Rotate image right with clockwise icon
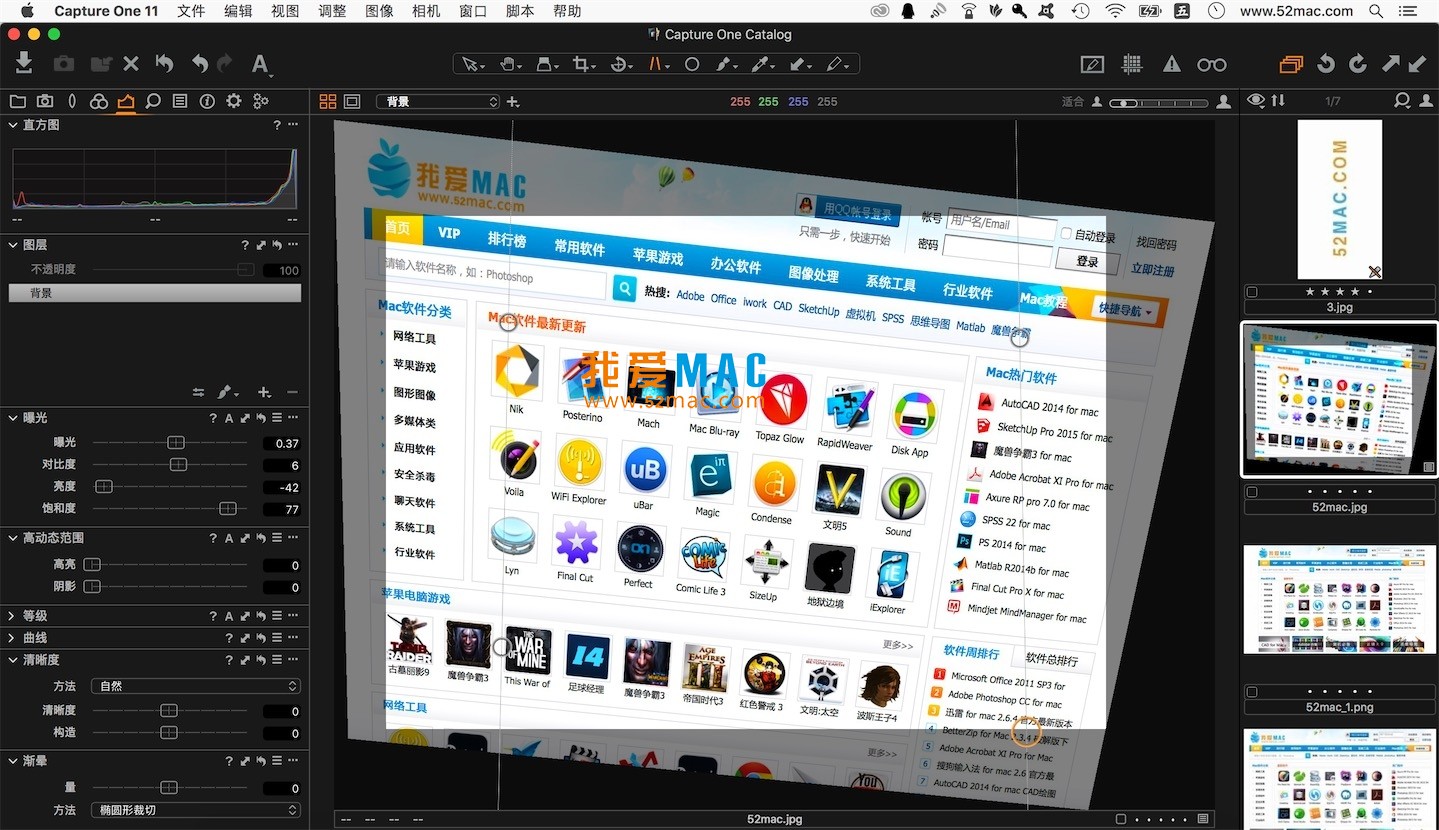This screenshot has width=1439, height=830. (x=1357, y=64)
